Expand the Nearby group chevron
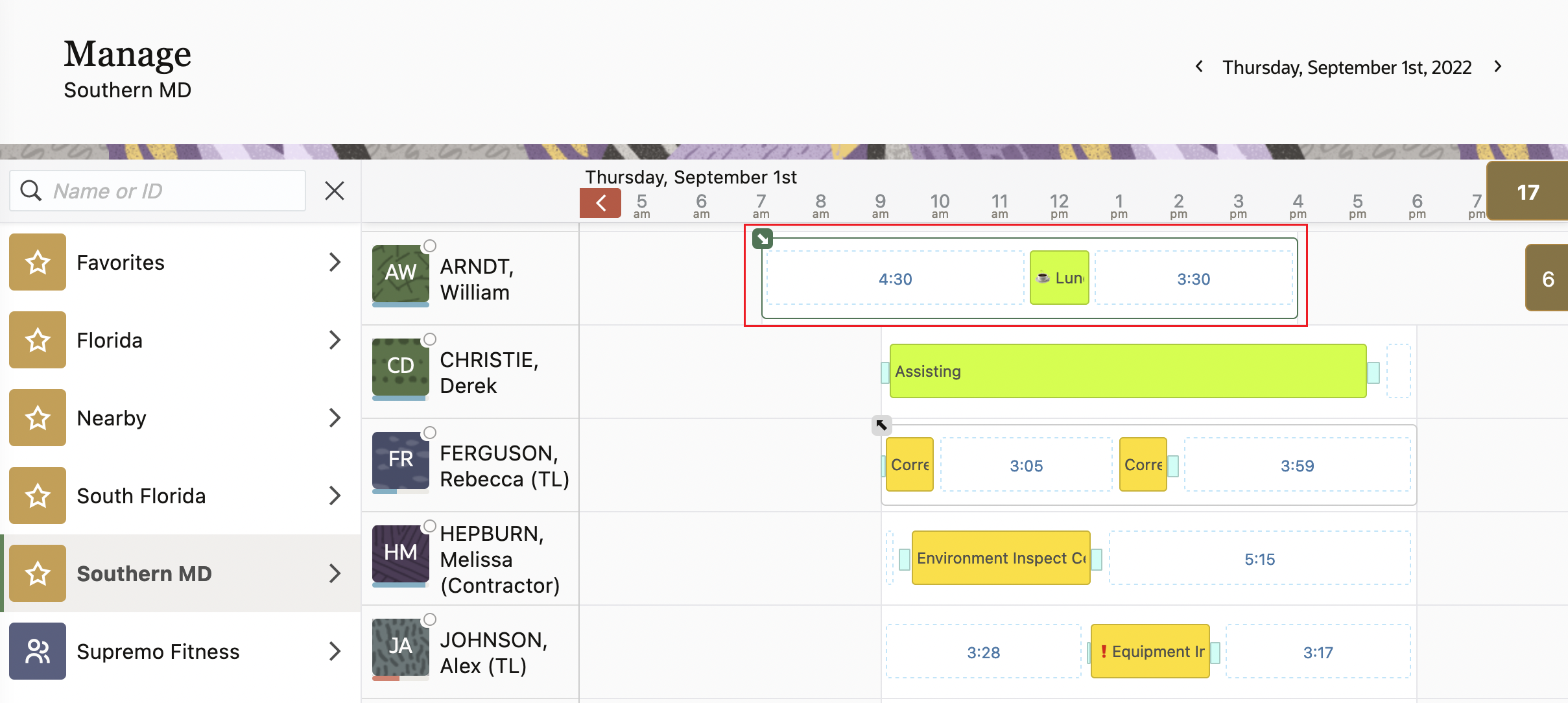The image size is (1568, 703). pyautogui.click(x=335, y=418)
